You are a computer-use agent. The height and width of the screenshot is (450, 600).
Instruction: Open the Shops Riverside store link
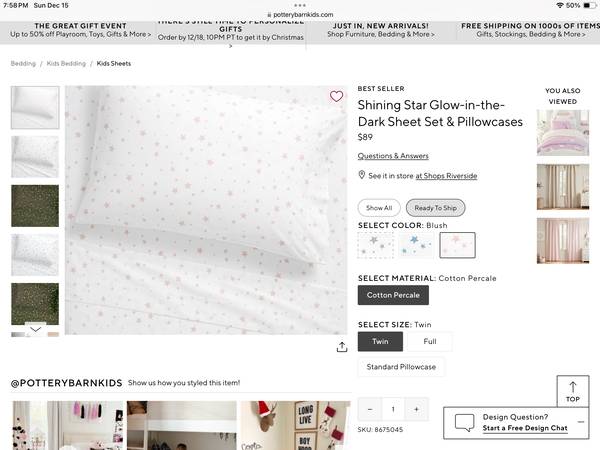tap(446, 176)
